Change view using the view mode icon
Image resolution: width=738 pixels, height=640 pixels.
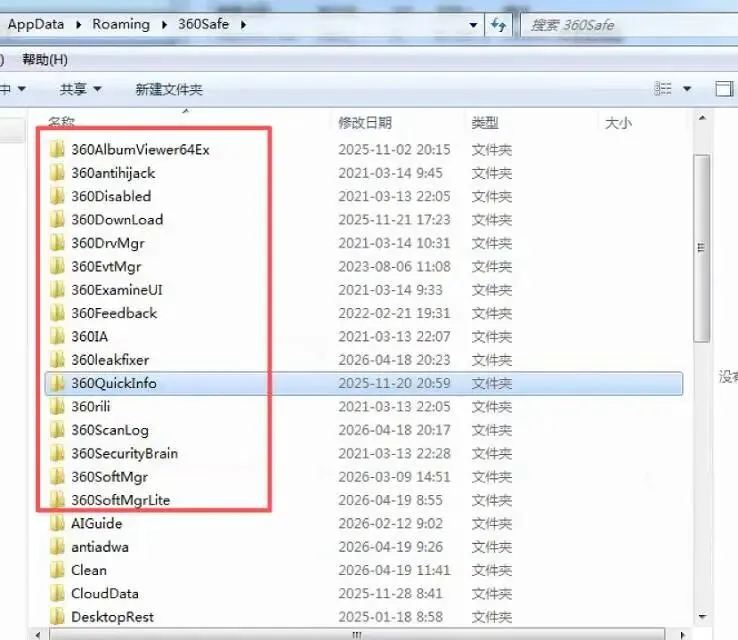point(663,88)
